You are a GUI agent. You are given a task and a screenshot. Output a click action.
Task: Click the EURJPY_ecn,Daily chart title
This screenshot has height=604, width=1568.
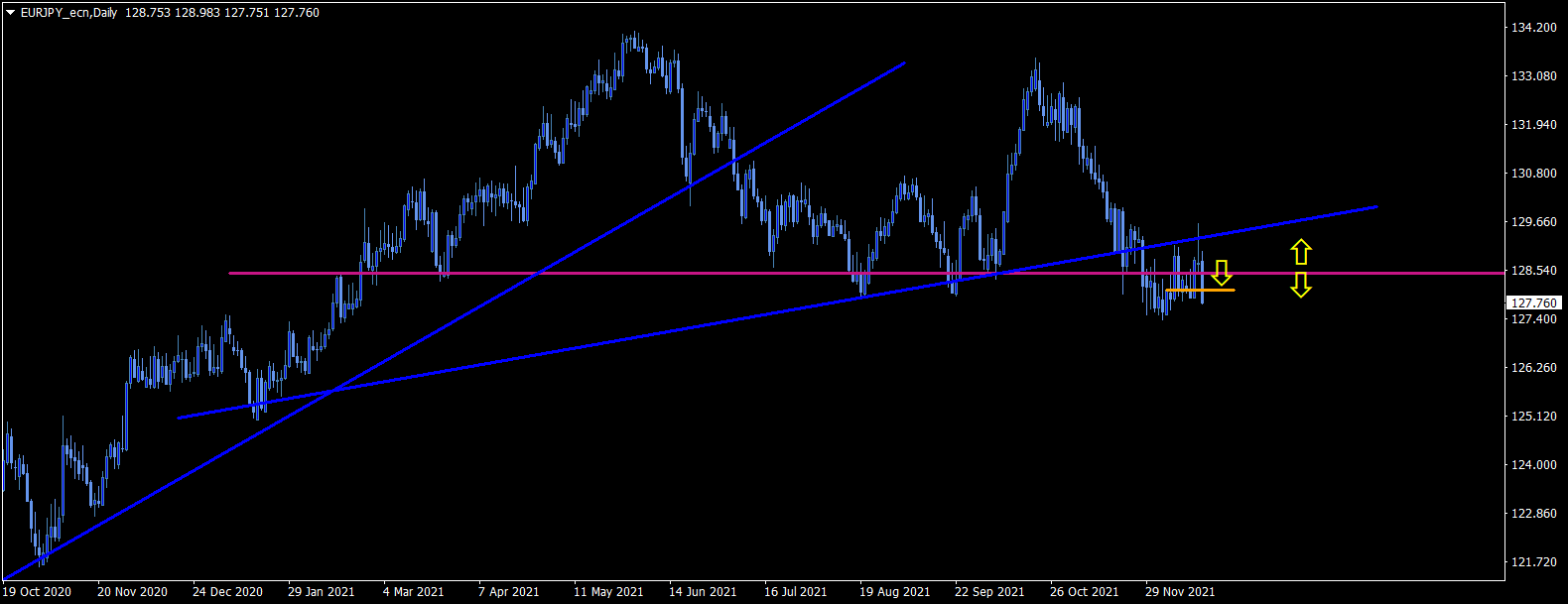tap(69, 13)
